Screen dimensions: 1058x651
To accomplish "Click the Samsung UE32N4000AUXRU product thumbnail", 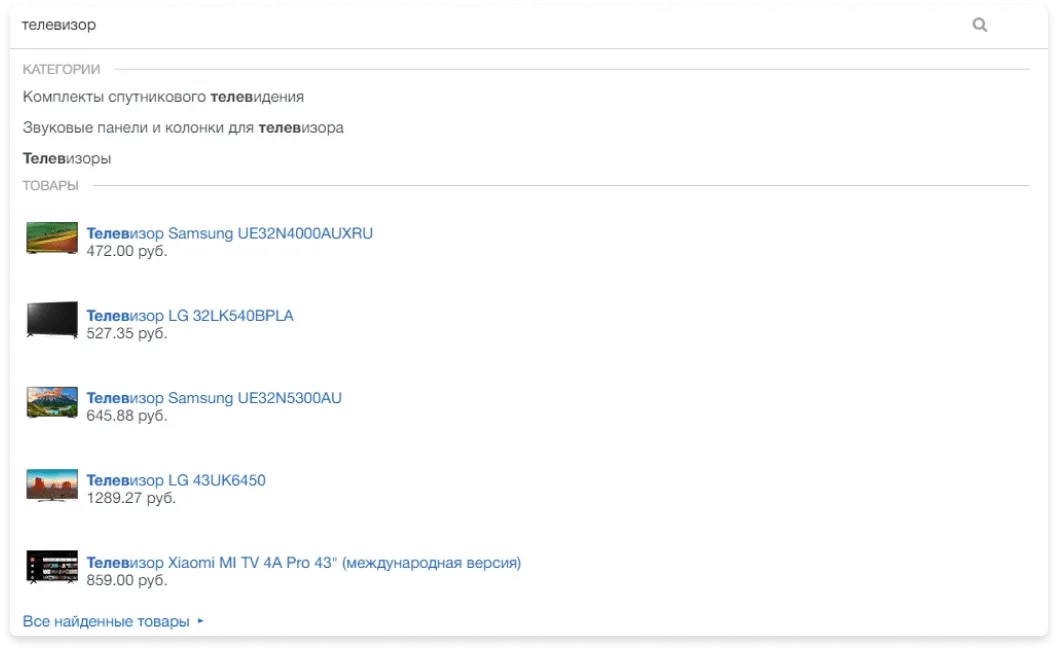I will point(52,237).
